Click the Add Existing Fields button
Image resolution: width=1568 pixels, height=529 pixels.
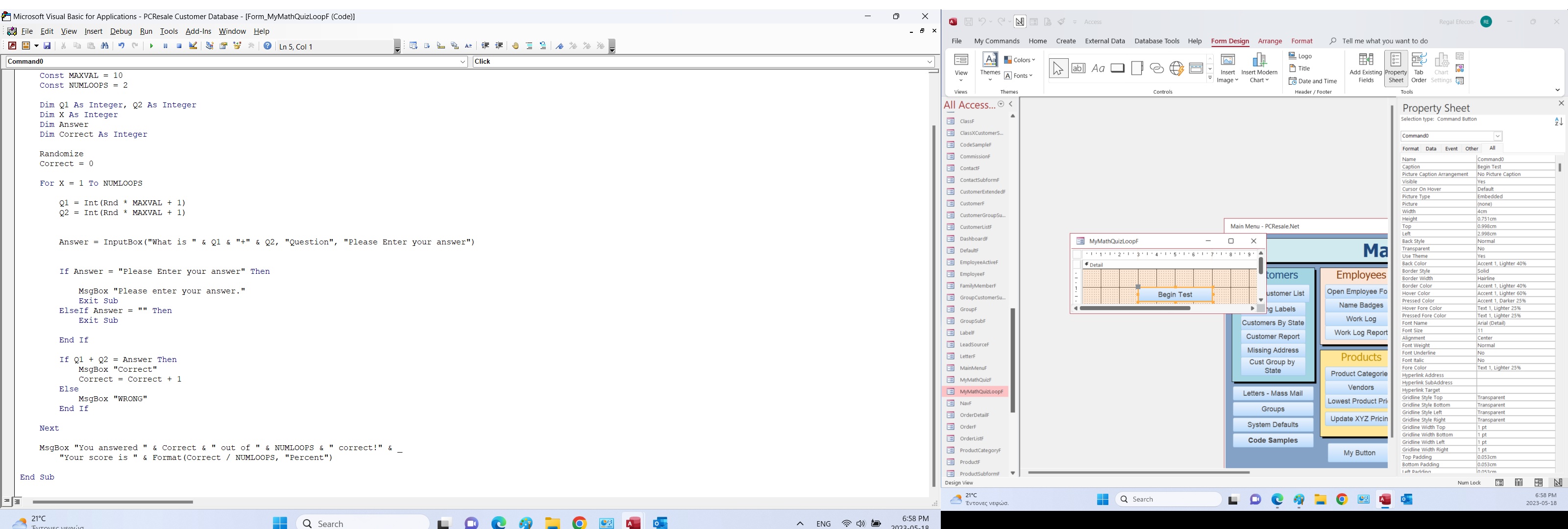click(x=1366, y=68)
